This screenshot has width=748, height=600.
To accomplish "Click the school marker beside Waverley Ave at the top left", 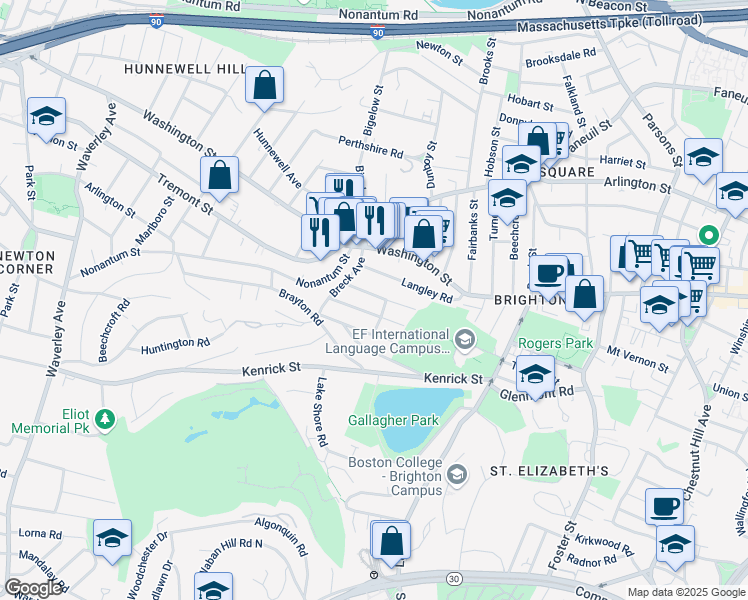I will coord(46,116).
